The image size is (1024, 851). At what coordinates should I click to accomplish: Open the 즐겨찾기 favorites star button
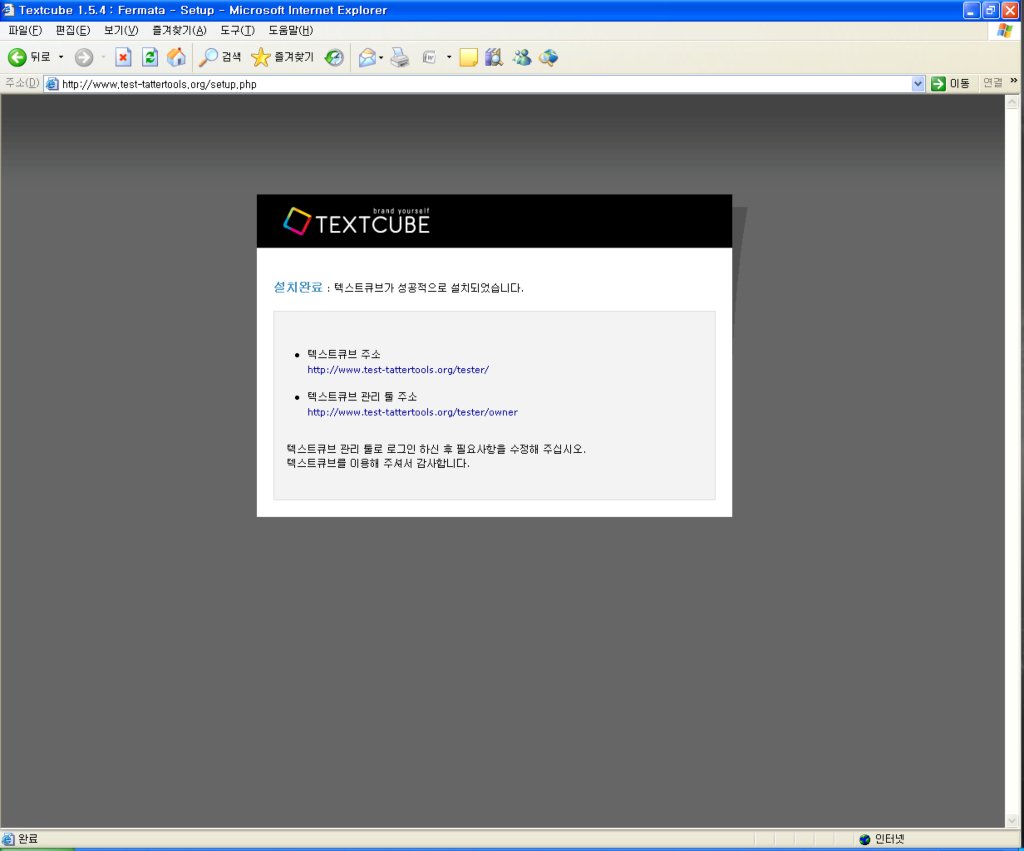[282, 57]
